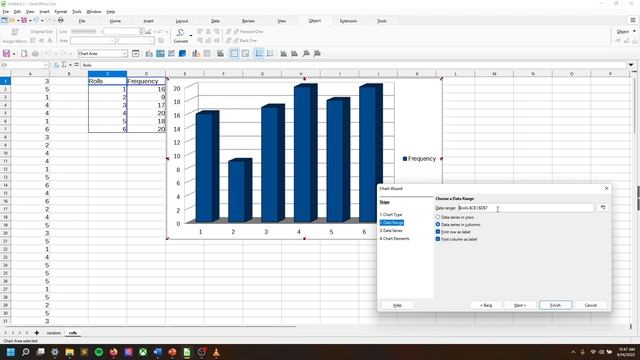Switch to the random sheet tab
This screenshot has height=360, width=640.
(x=53, y=333)
